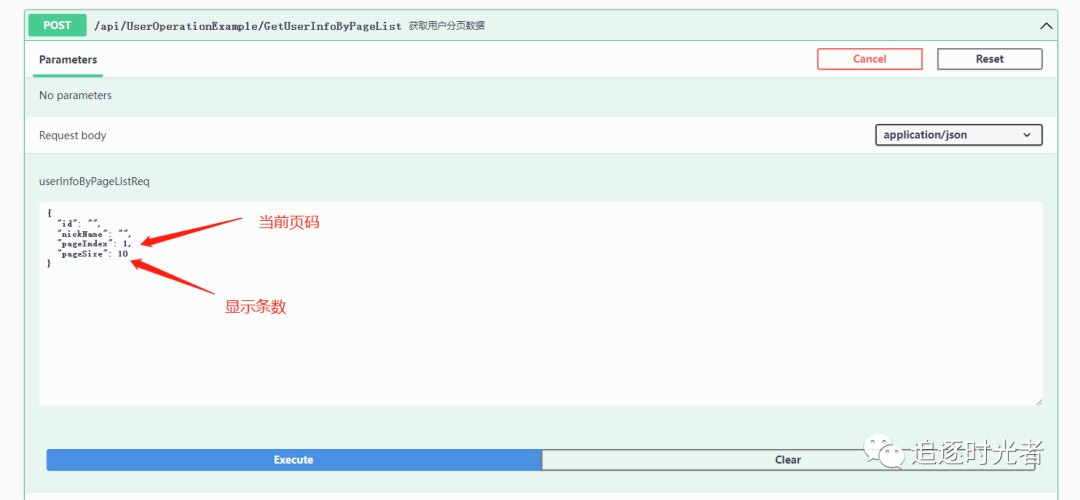
Task: Click the Clear button
Action: click(787, 460)
